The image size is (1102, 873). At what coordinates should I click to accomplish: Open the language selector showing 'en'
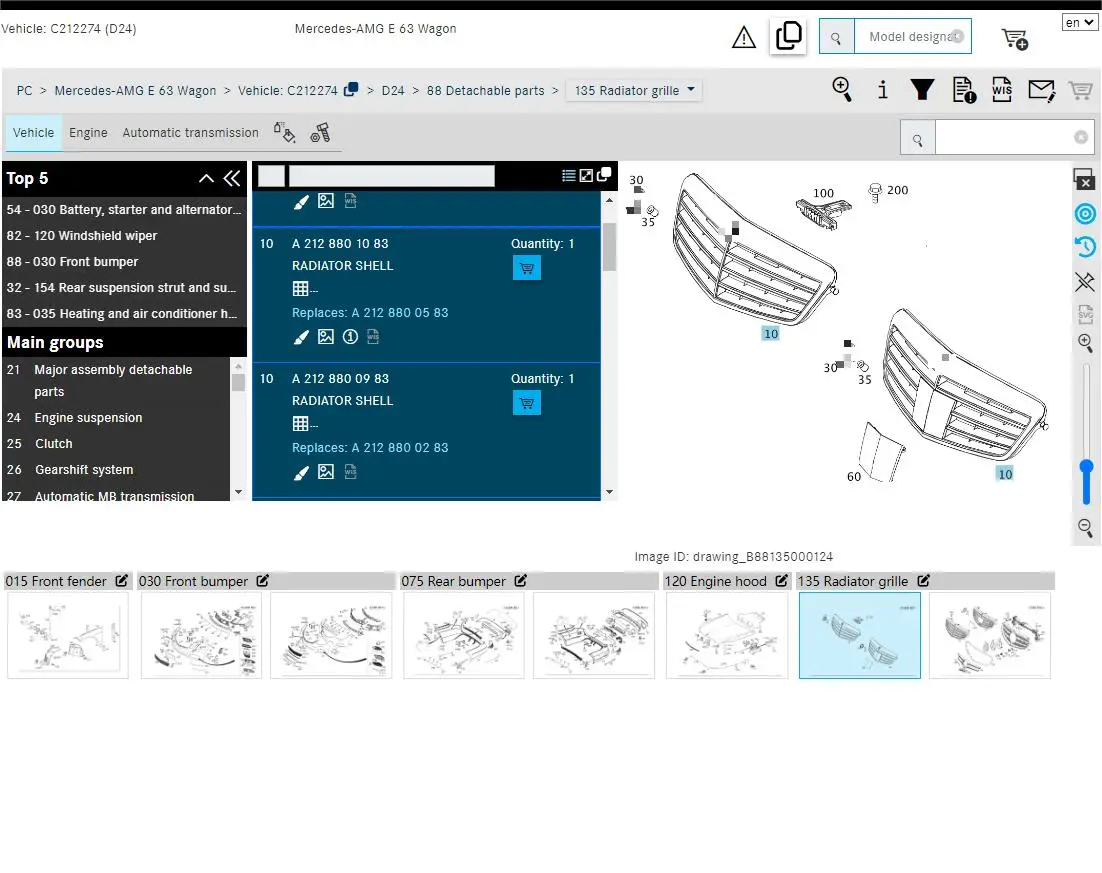click(x=1080, y=22)
